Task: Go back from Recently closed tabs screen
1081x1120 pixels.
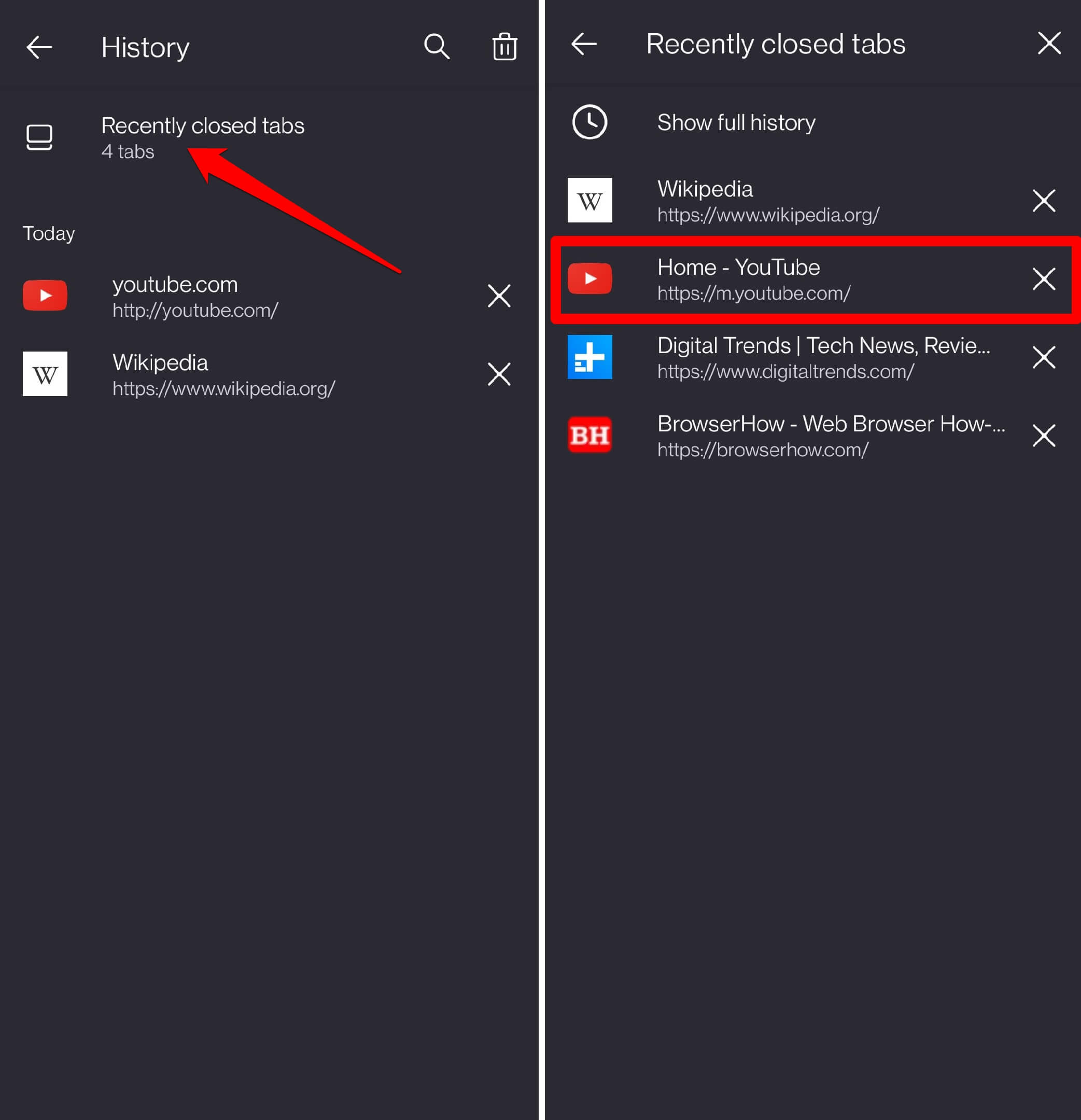Action: pyautogui.click(x=584, y=44)
